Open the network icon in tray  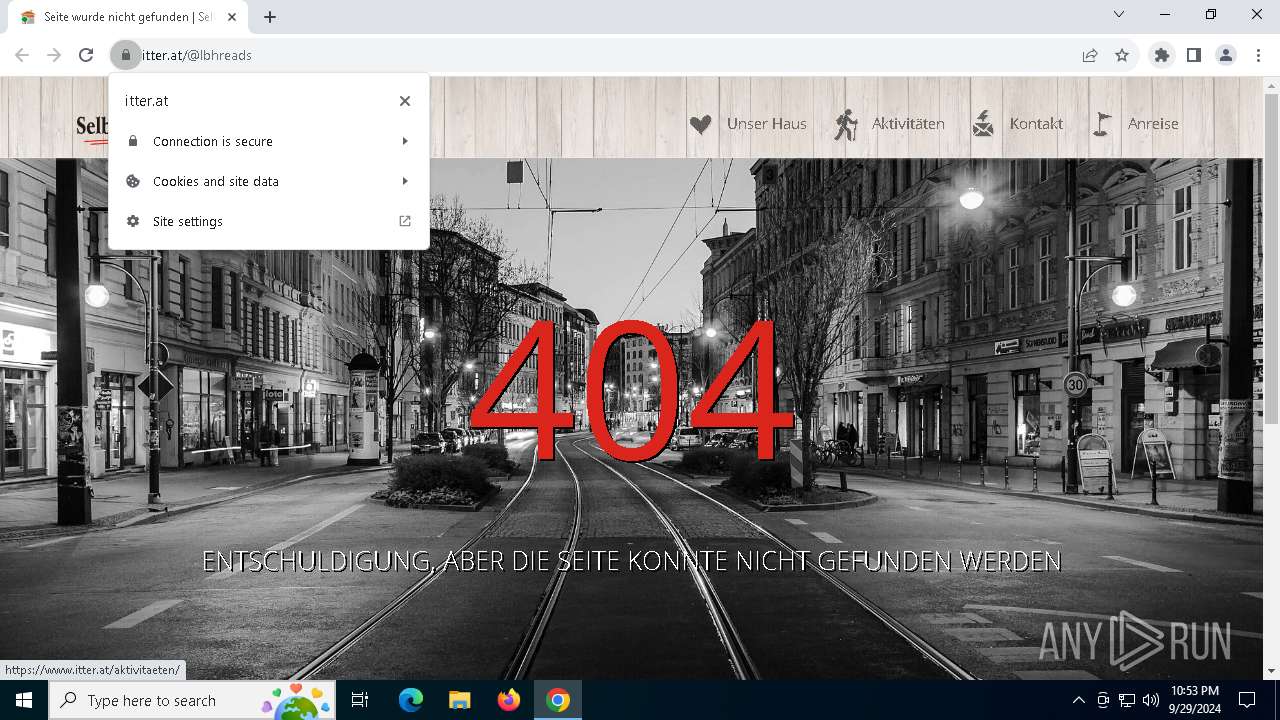(x=1127, y=700)
